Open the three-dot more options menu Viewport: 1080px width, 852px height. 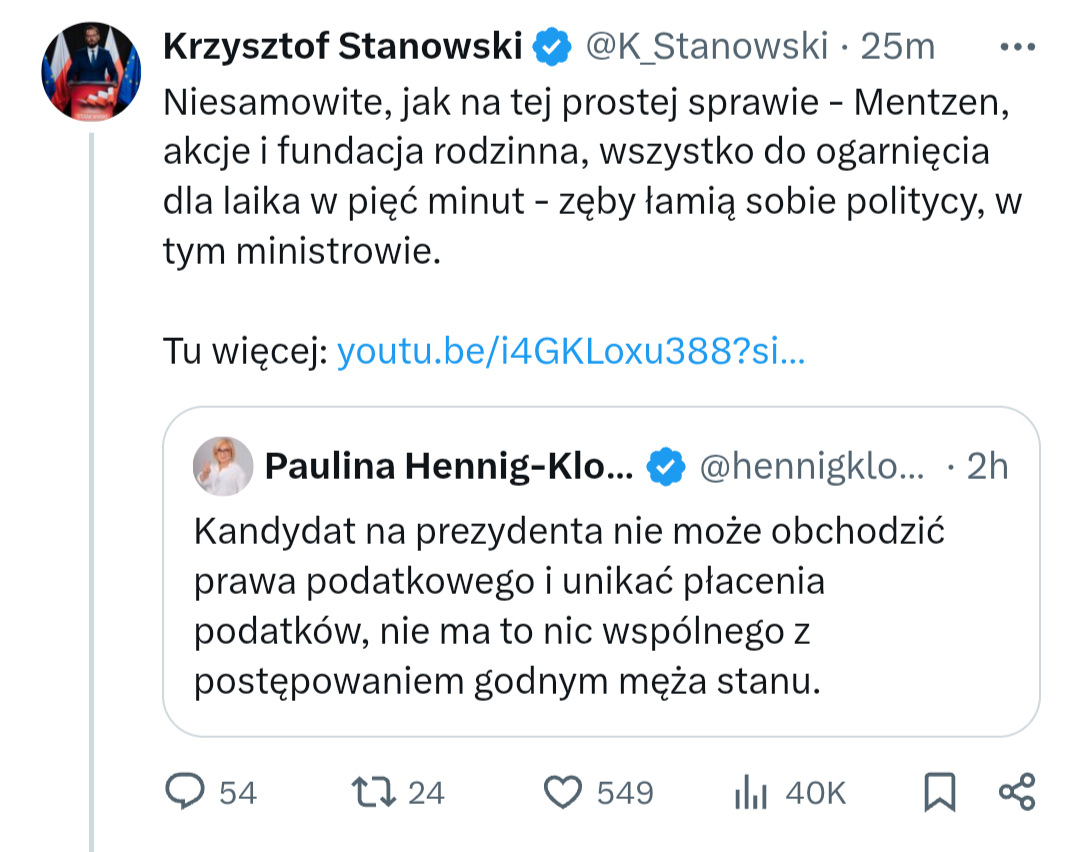tap(1018, 46)
